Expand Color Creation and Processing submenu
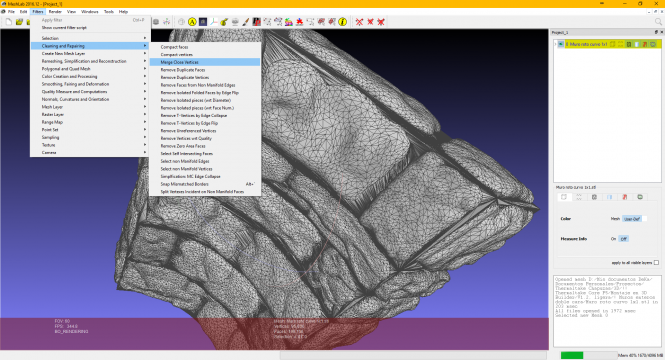The image size is (665, 360). [90, 76]
